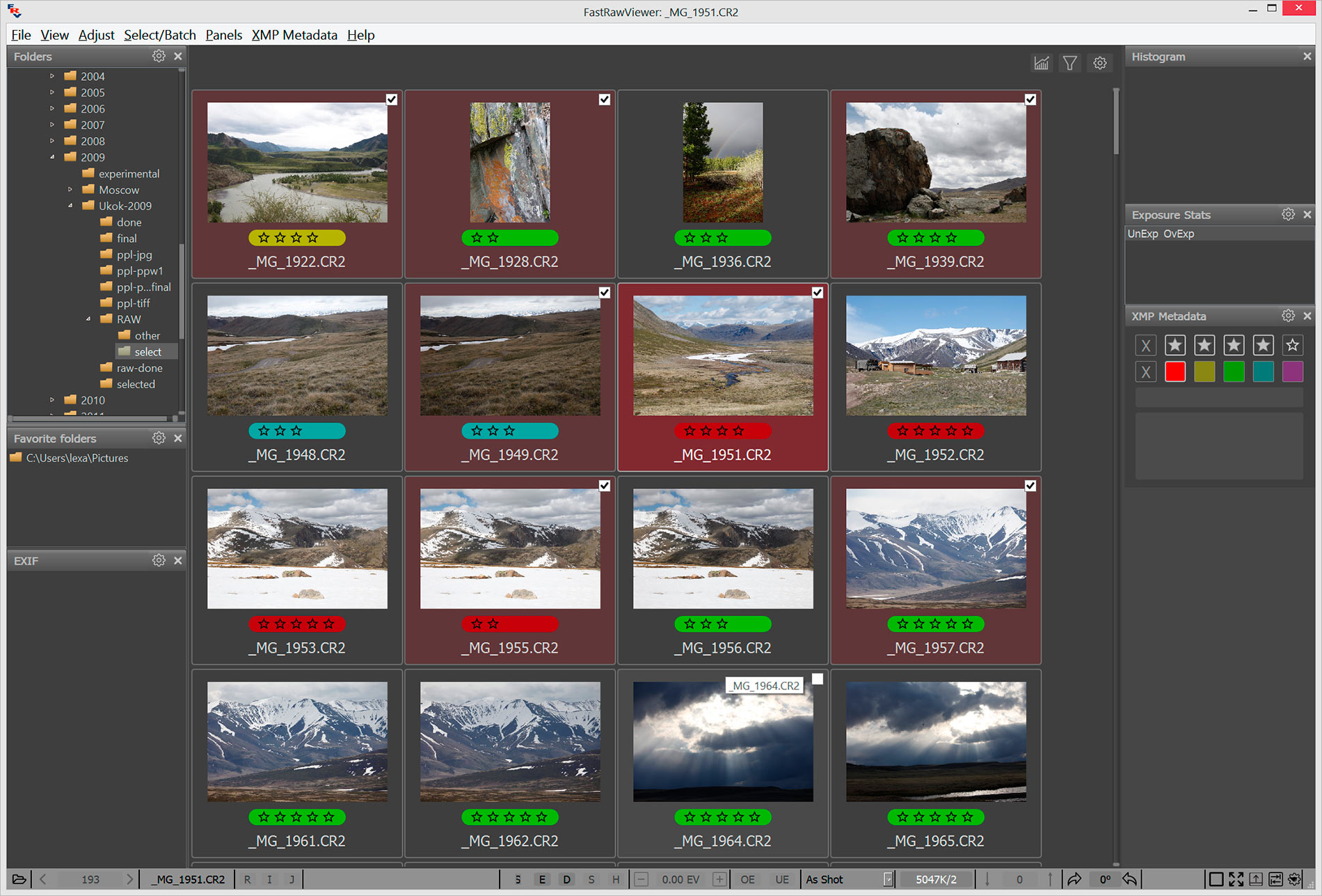Uncheck the _MG_1922.CR2 selection checkbox
Image resolution: width=1322 pixels, height=896 pixels.
392,99
